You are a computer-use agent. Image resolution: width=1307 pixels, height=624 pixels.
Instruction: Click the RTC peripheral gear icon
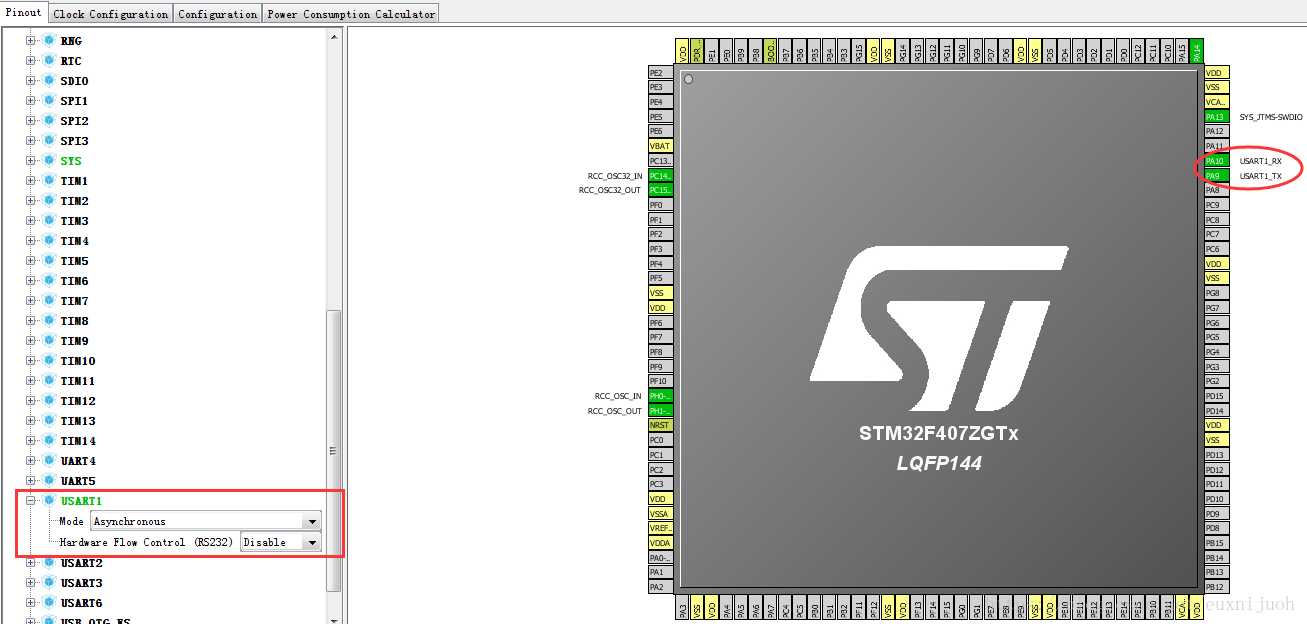[x=48, y=61]
